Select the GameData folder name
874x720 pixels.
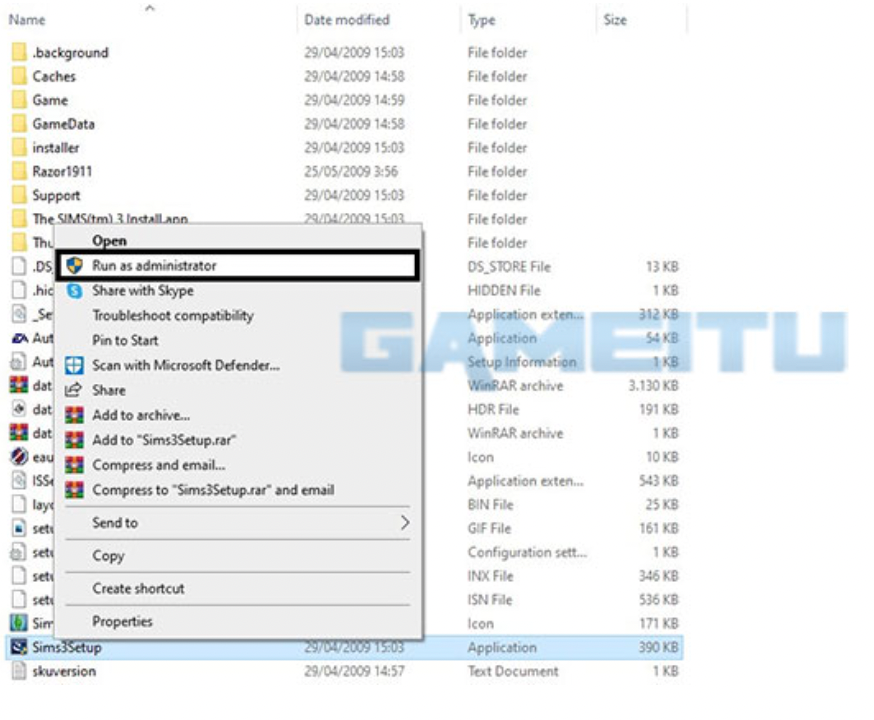(x=64, y=124)
